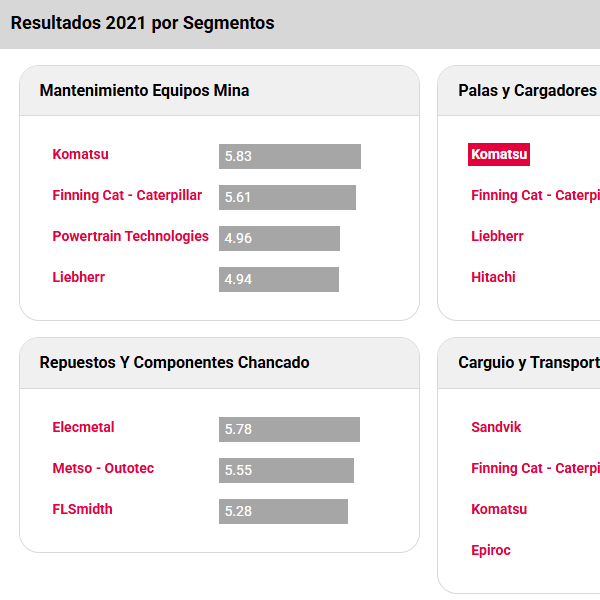Screen dimensions: 600x600
Task: Open Liebherr link under Palas y Cargadores
Action: tap(497, 237)
